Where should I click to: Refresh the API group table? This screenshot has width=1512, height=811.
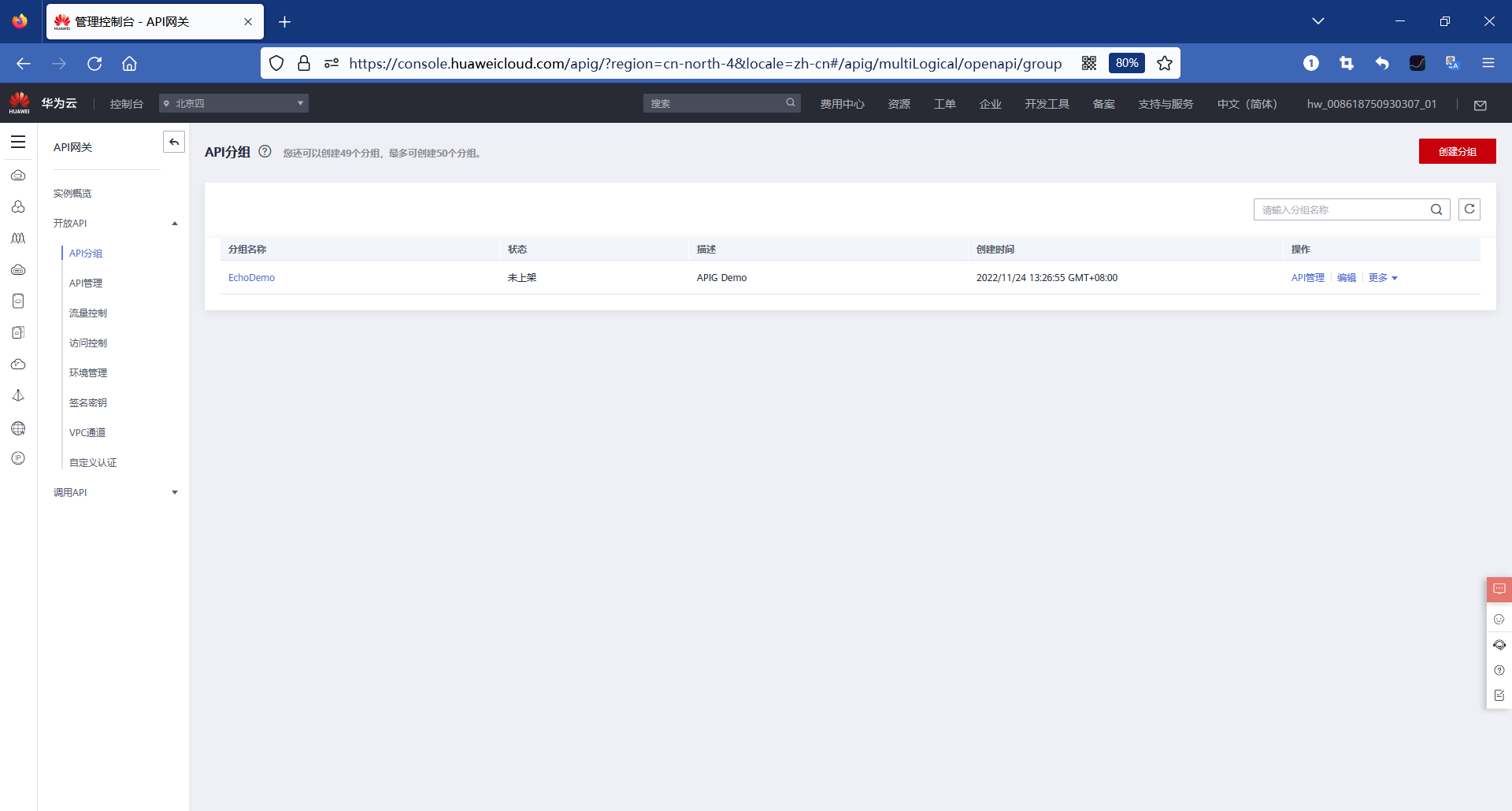click(1469, 209)
